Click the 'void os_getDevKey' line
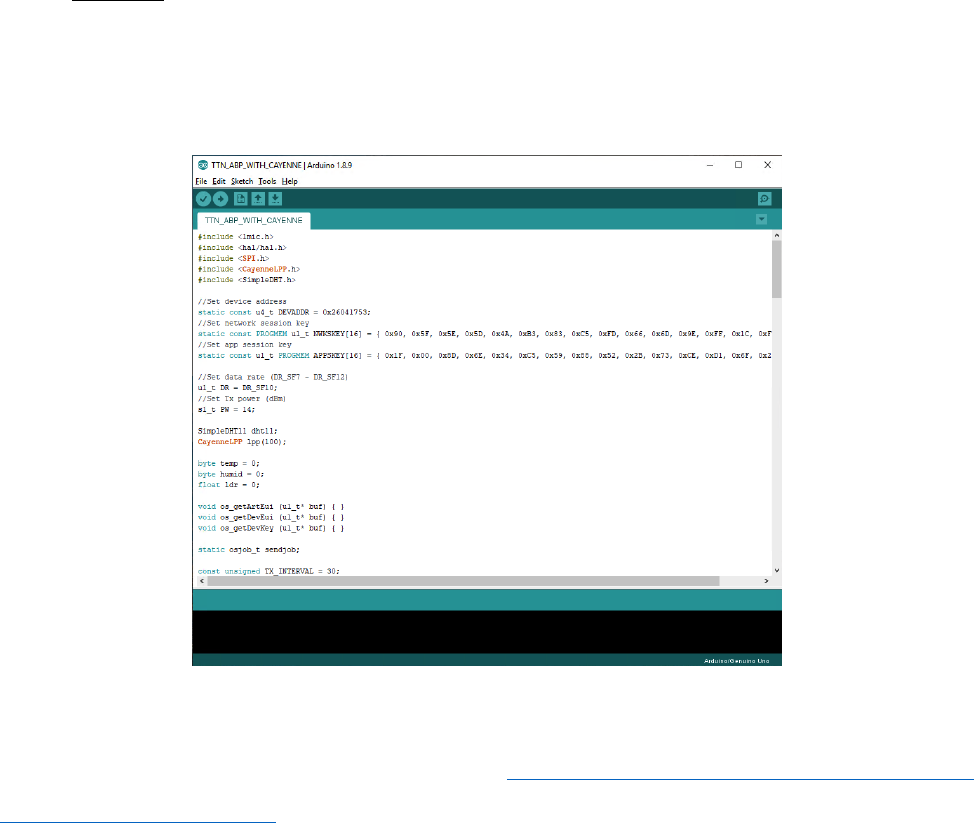The height and width of the screenshot is (823, 974). click(x=271, y=529)
